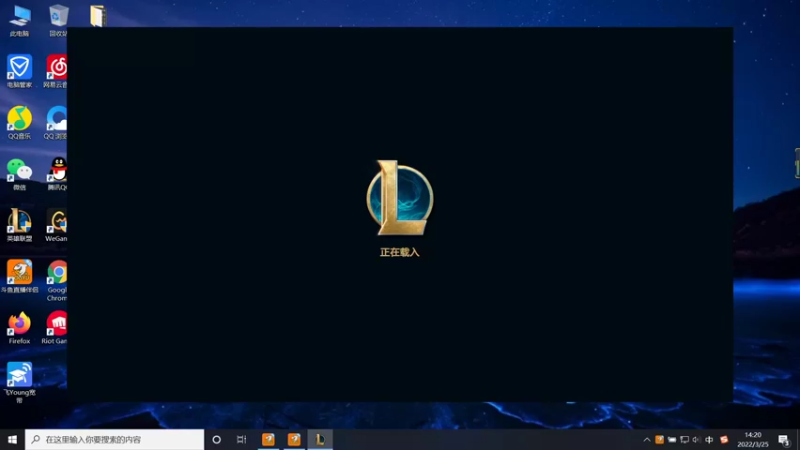This screenshot has height=450, width=800.
Task: Click the League of Legends loading logo
Action: [x=400, y=198]
